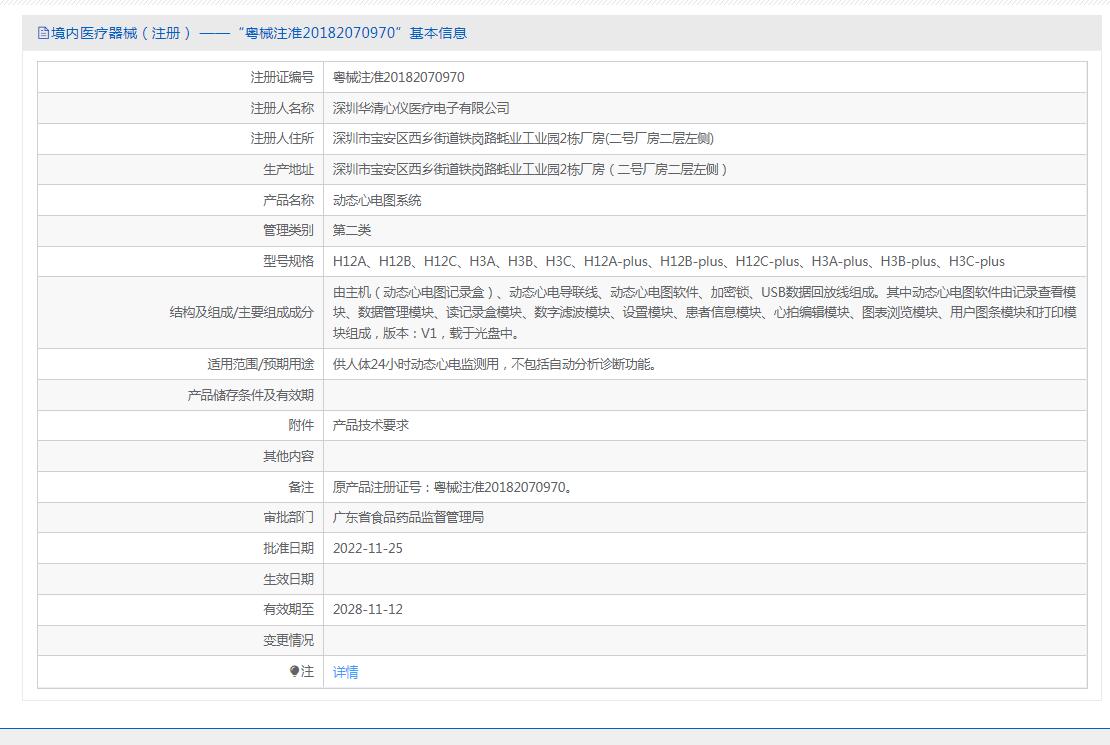Click company name 深圳华清心仪医疗电子有限公司
Viewport: 1110px width, 745px height.
click(x=421, y=108)
